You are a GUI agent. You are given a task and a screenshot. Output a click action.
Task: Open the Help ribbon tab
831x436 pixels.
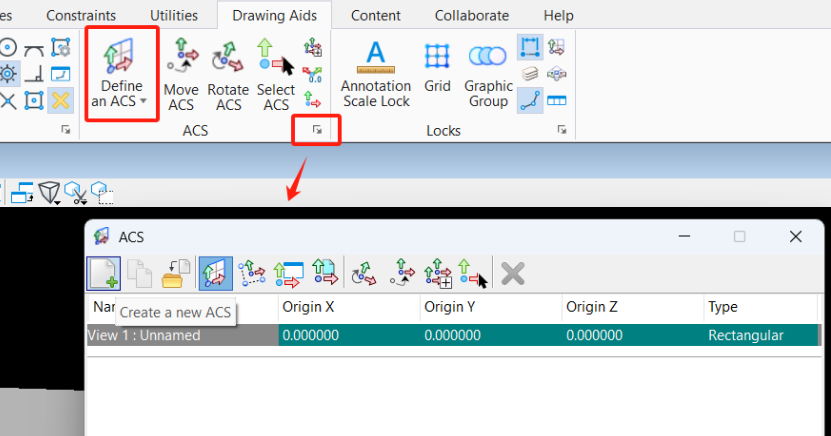coord(558,15)
